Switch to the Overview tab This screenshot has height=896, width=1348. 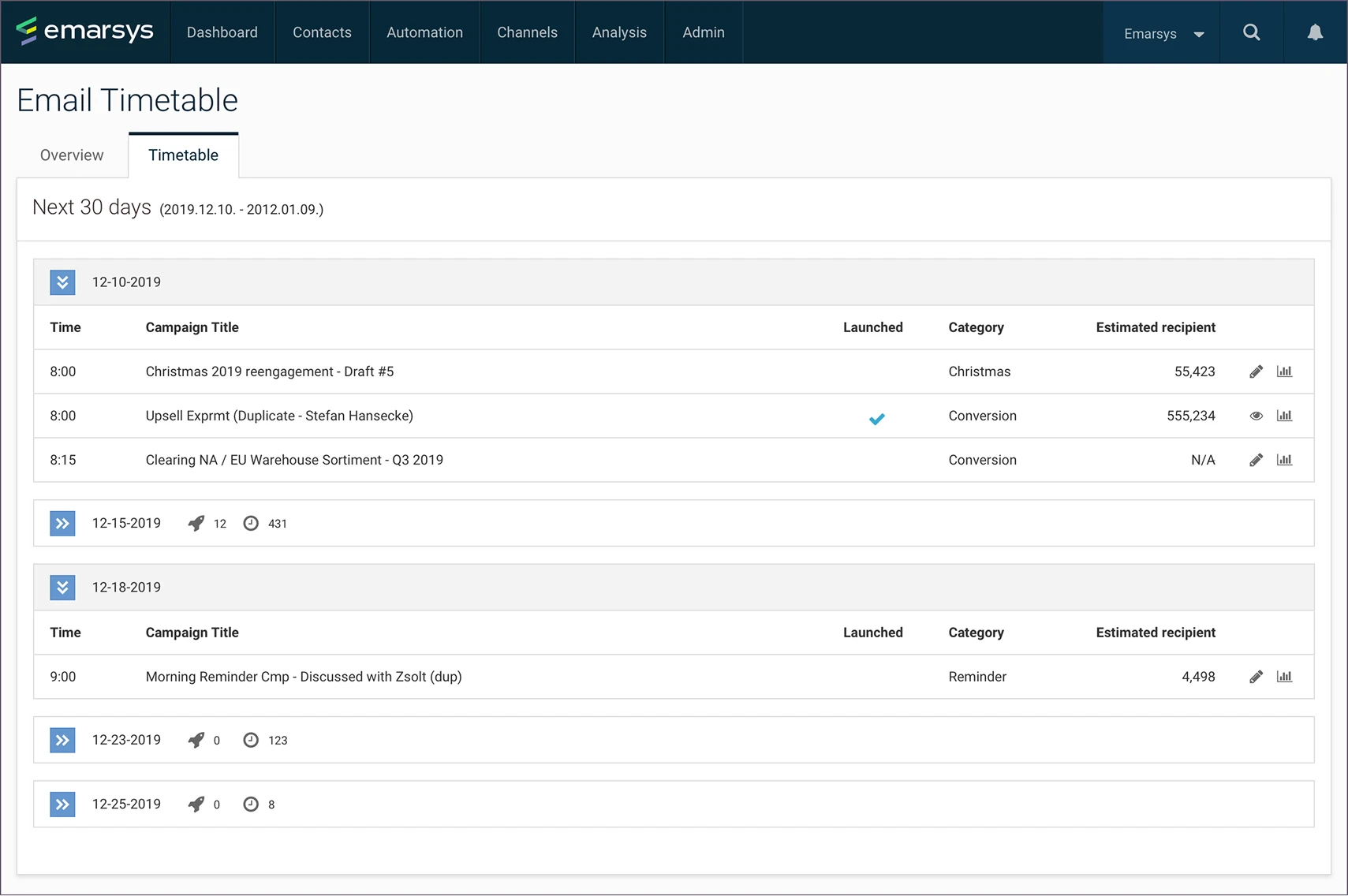tap(72, 155)
